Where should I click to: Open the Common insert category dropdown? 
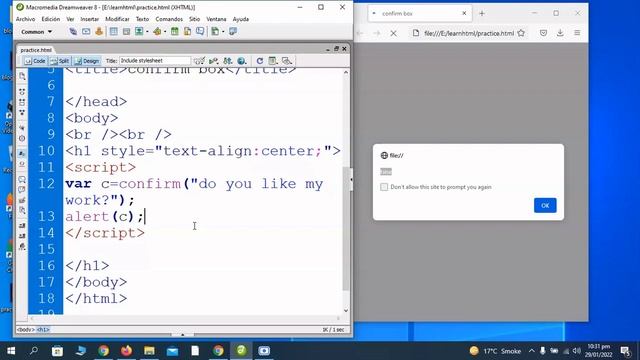click(37, 31)
